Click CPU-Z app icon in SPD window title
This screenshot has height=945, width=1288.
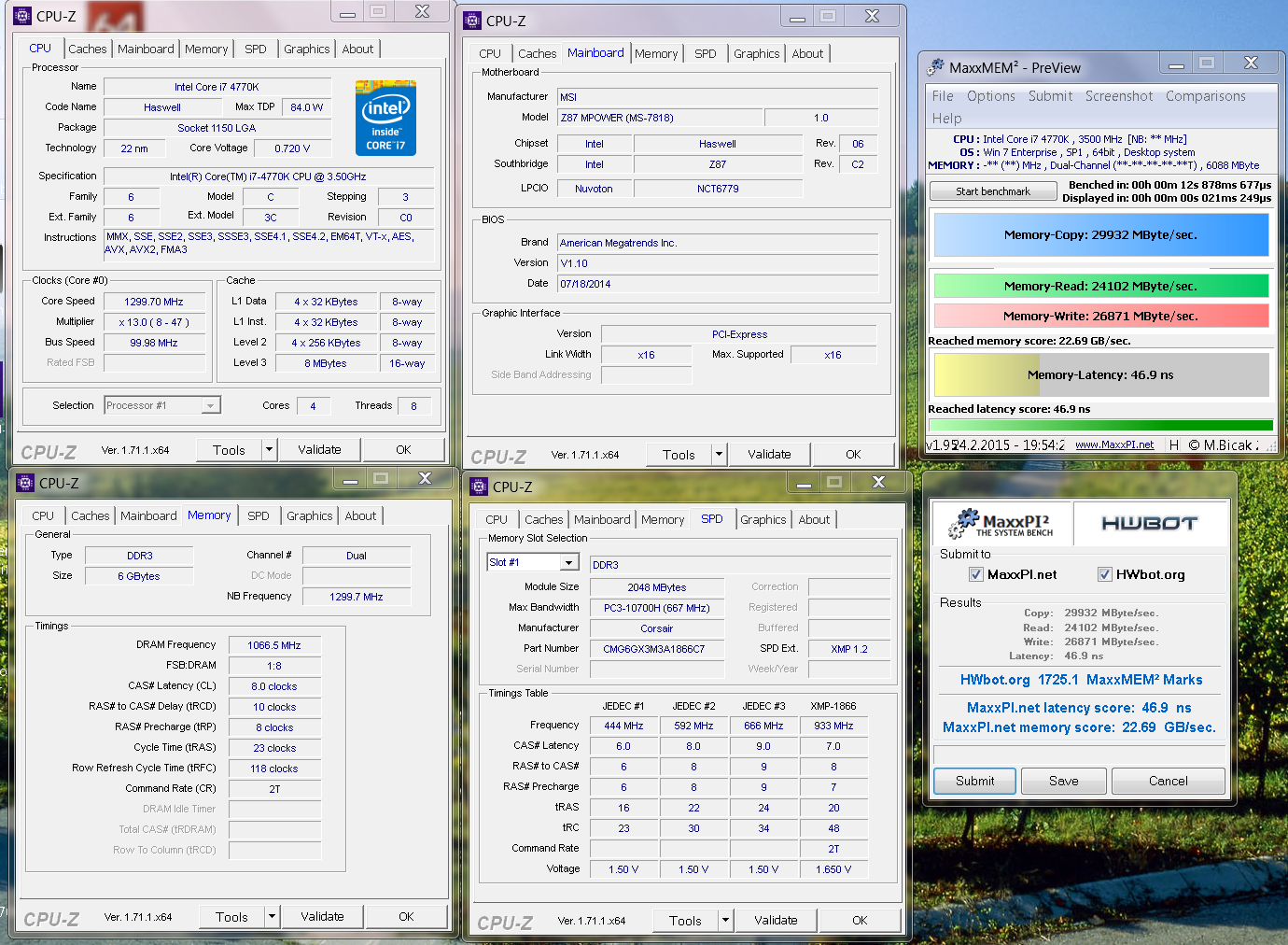[x=479, y=487]
